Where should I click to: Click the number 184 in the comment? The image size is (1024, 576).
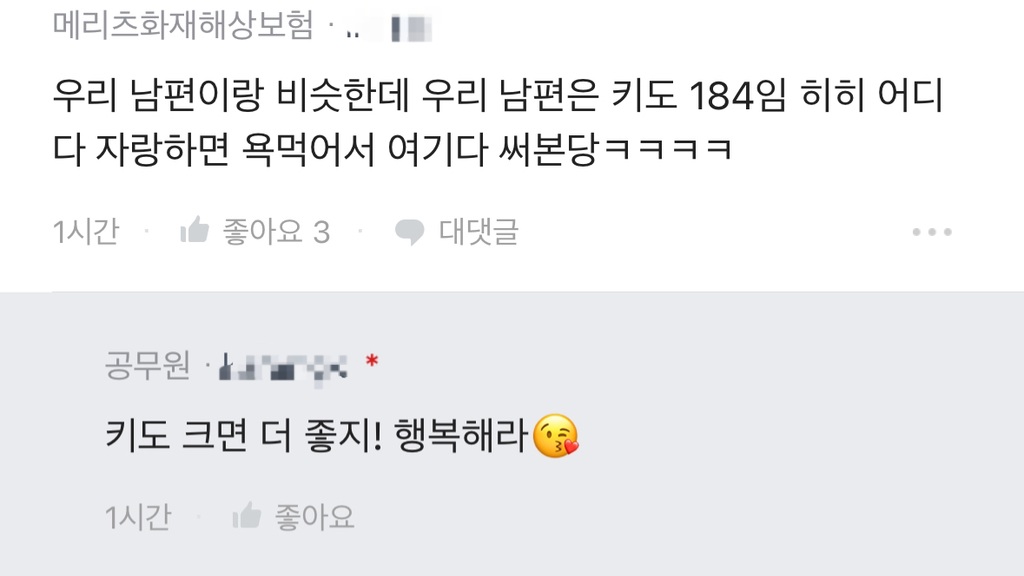pos(722,96)
